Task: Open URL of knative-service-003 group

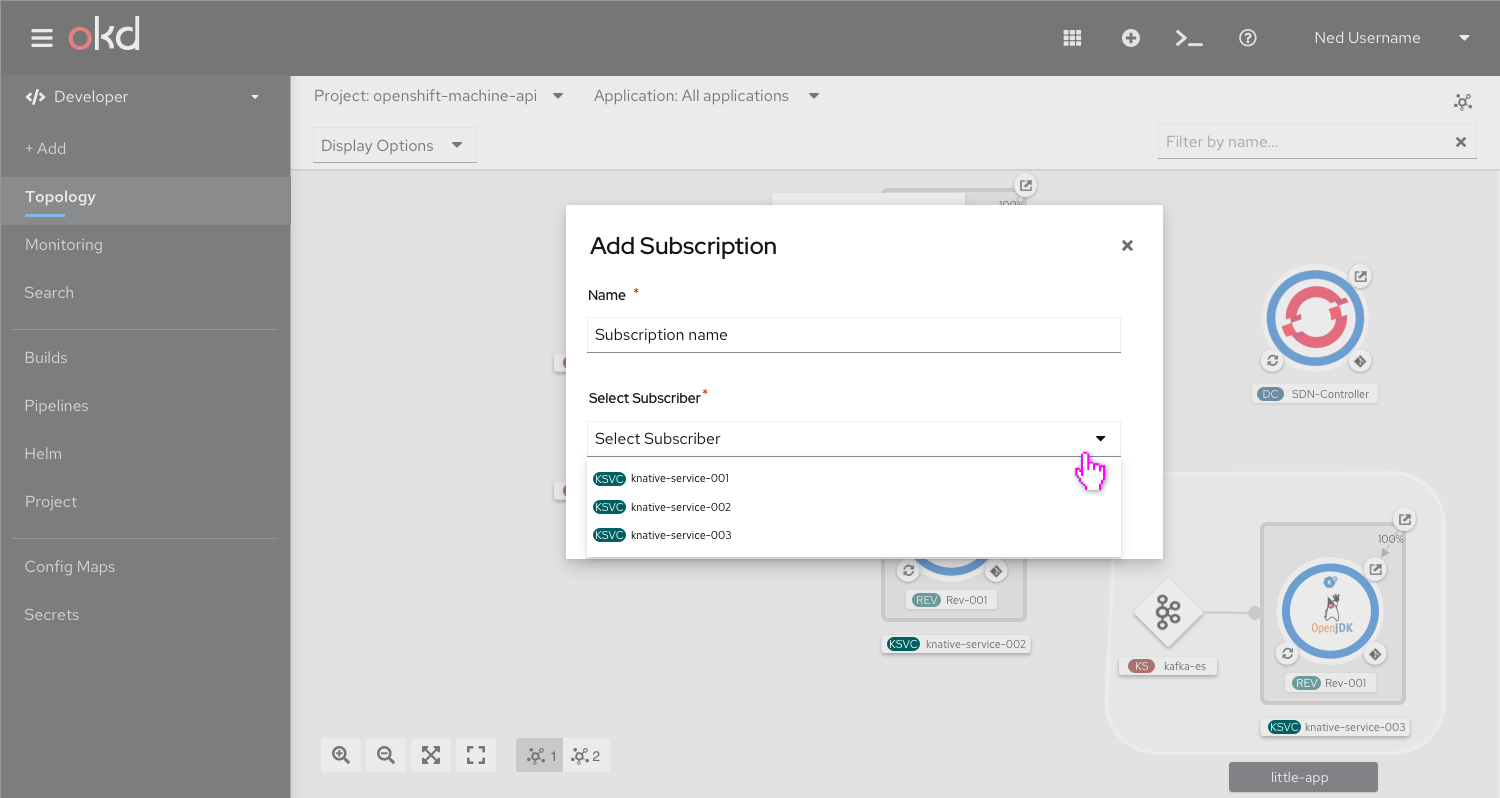Action: [x=1405, y=520]
